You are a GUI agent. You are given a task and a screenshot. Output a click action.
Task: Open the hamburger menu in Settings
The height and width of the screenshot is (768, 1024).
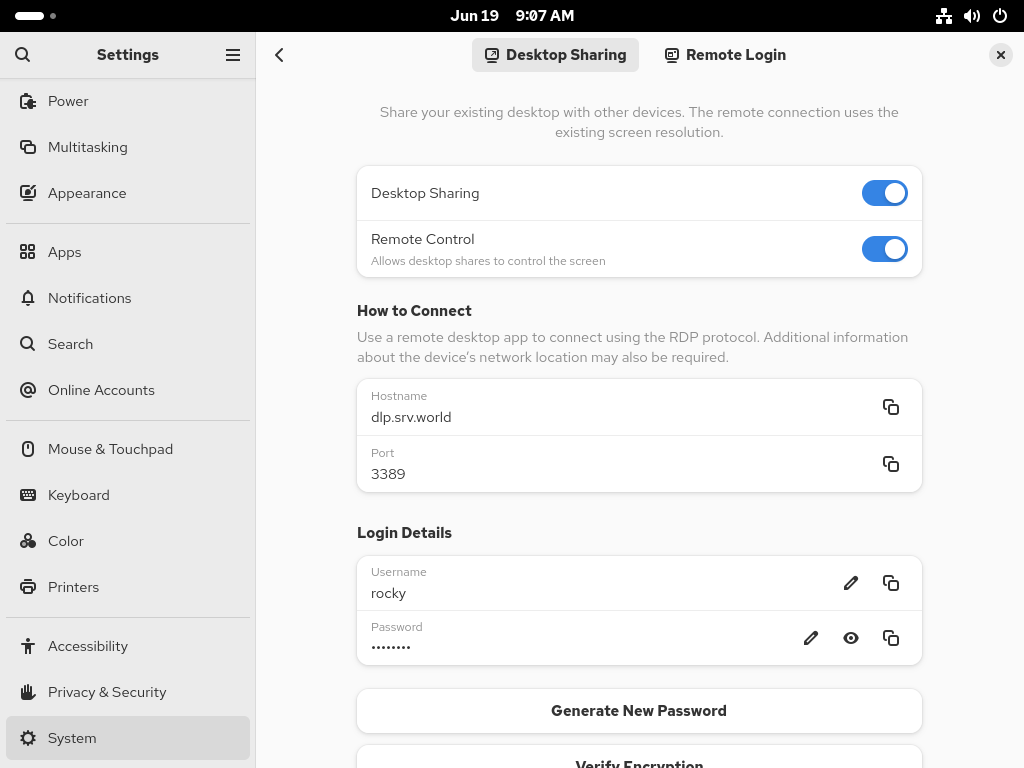232,55
